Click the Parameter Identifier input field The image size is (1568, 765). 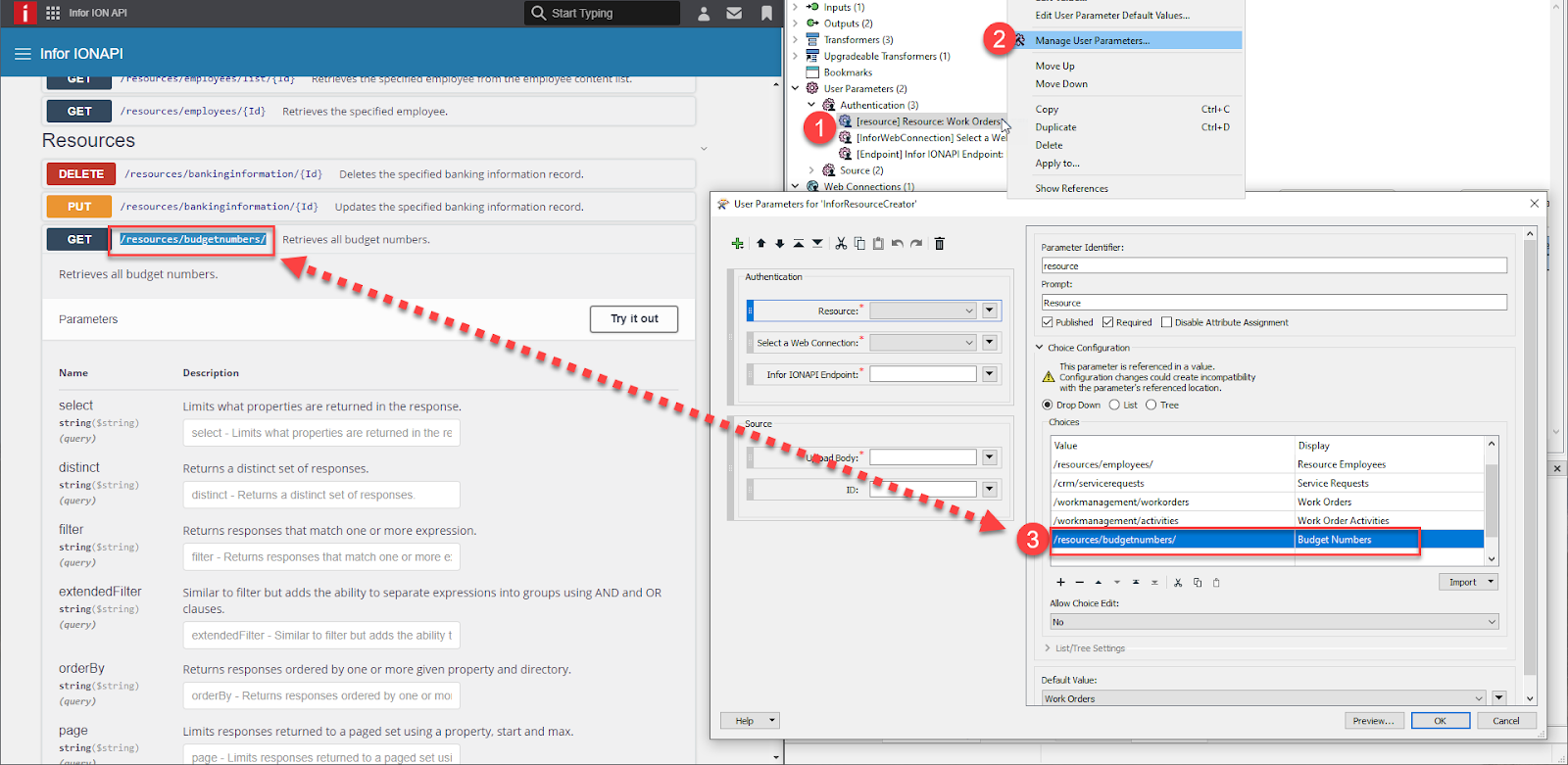pyautogui.click(x=1274, y=265)
